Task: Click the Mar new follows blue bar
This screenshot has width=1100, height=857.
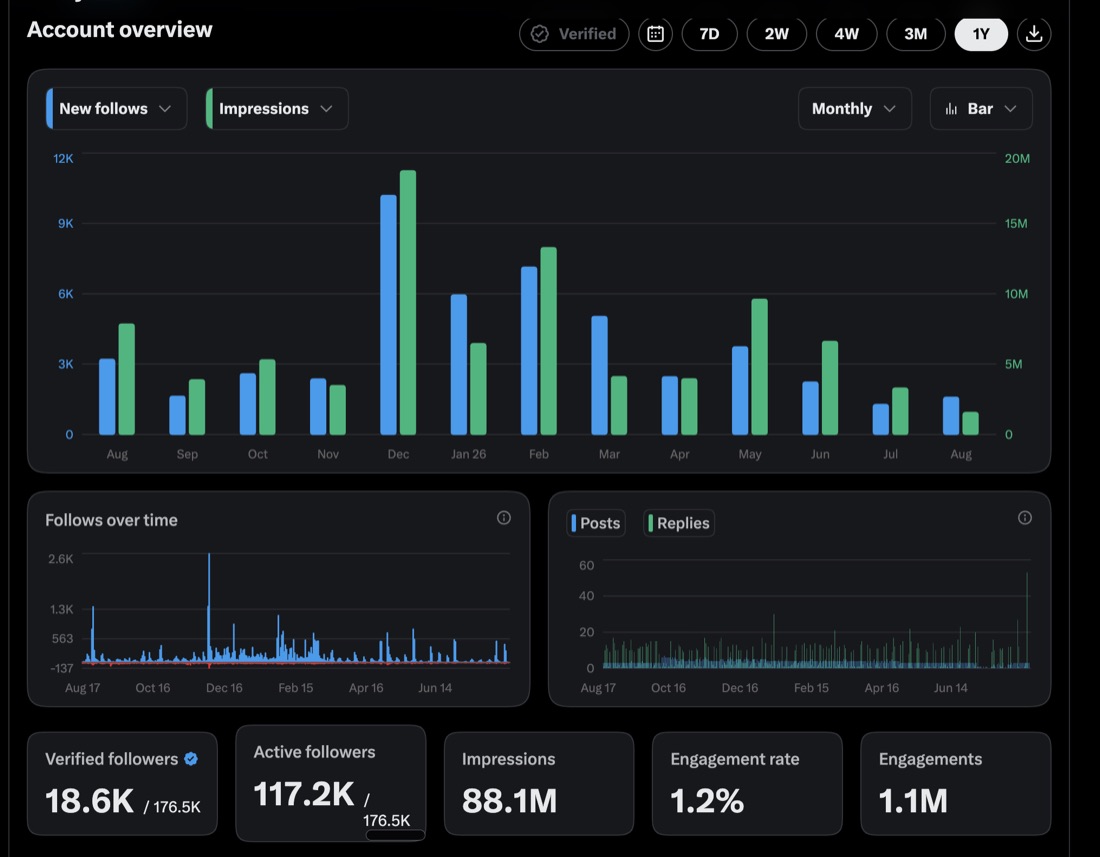Action: pos(599,375)
